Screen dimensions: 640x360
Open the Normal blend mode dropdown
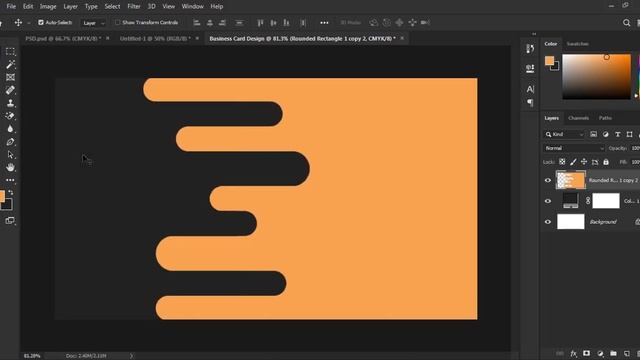(x=573, y=148)
